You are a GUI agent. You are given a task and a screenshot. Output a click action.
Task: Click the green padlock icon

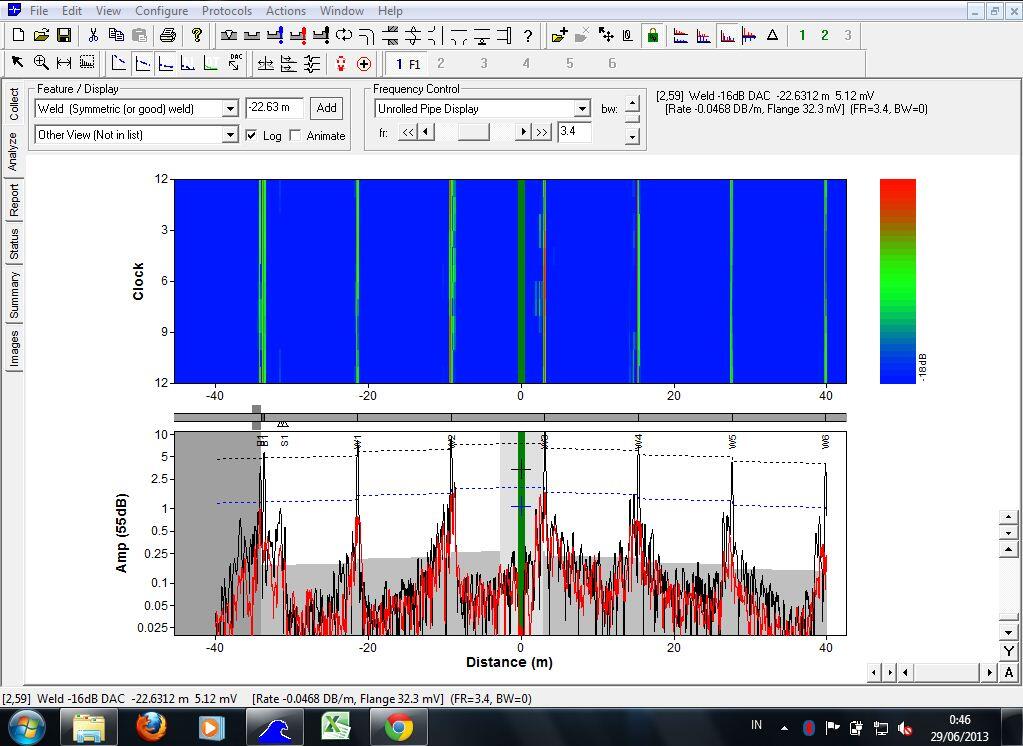point(652,35)
